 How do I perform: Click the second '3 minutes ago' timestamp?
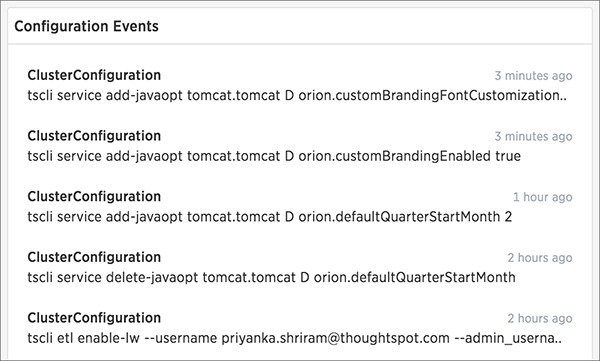pyautogui.click(x=533, y=136)
